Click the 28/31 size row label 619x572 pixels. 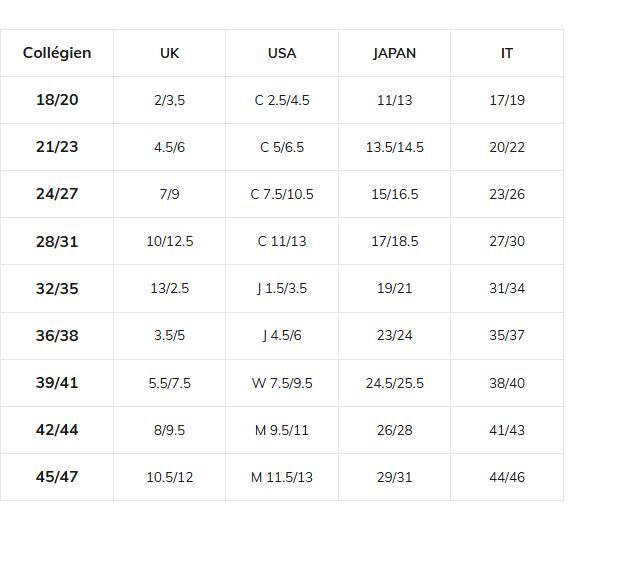[x=57, y=241]
